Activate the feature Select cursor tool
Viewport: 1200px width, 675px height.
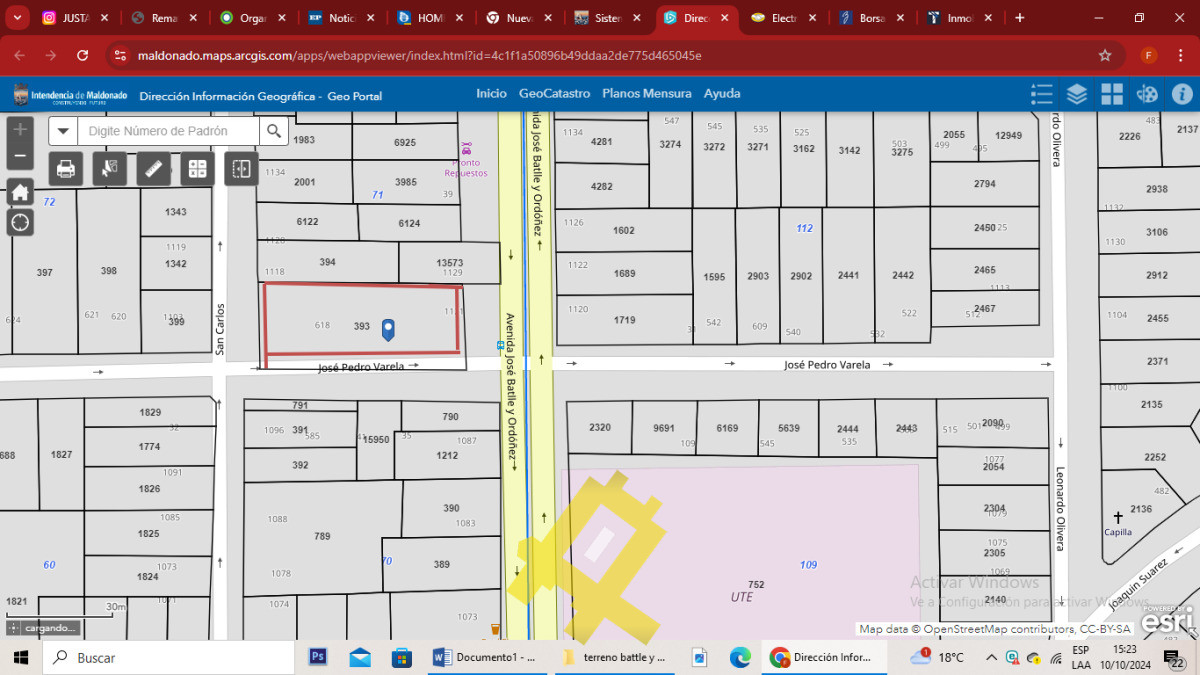(x=110, y=169)
